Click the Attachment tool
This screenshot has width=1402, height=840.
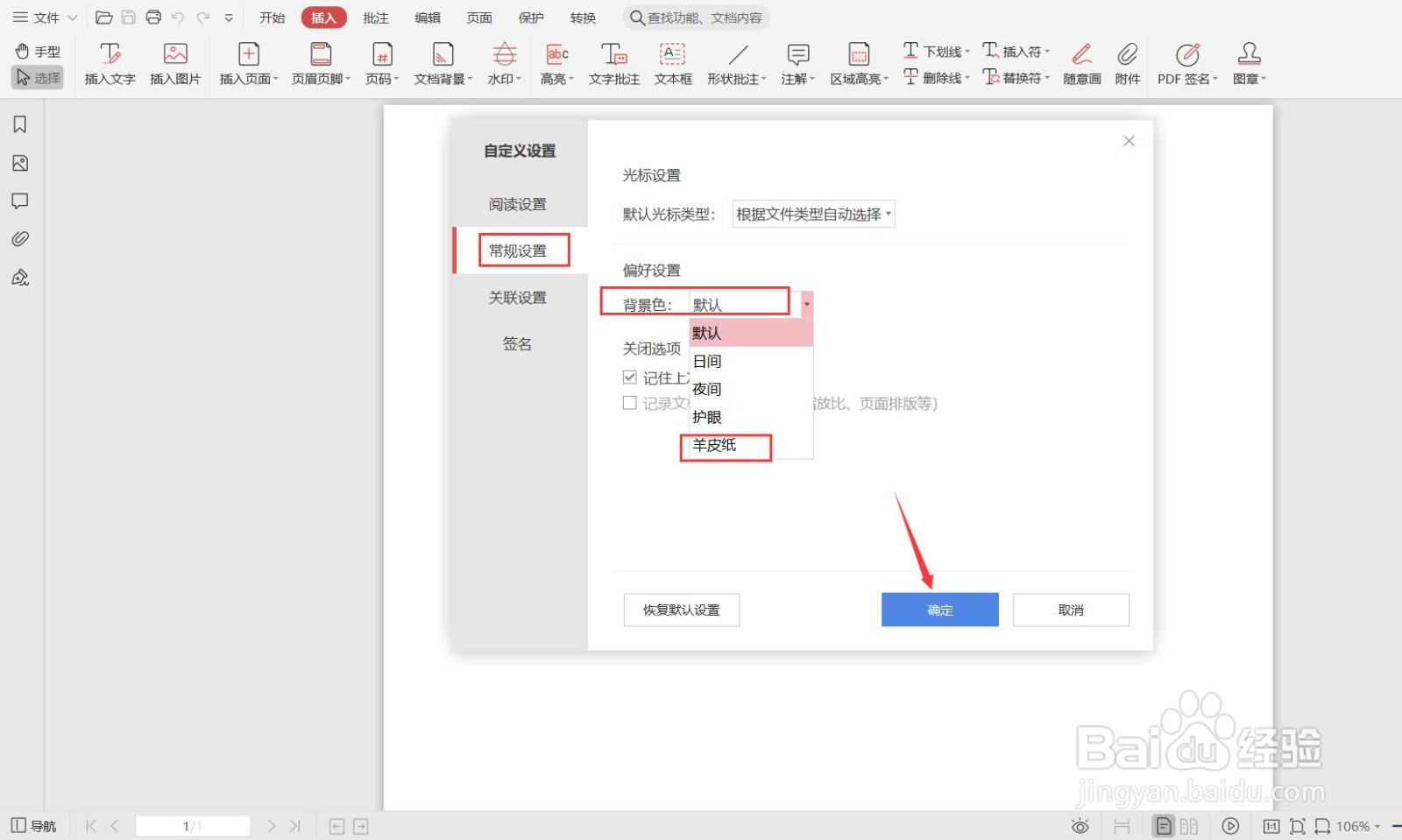1128,65
